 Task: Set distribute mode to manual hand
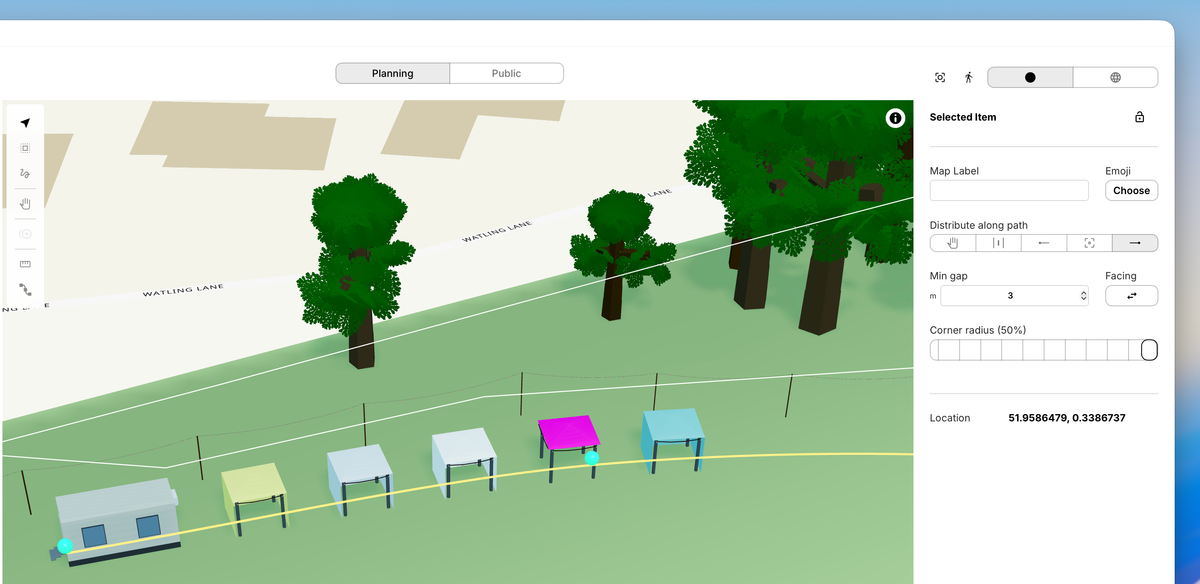(953, 243)
